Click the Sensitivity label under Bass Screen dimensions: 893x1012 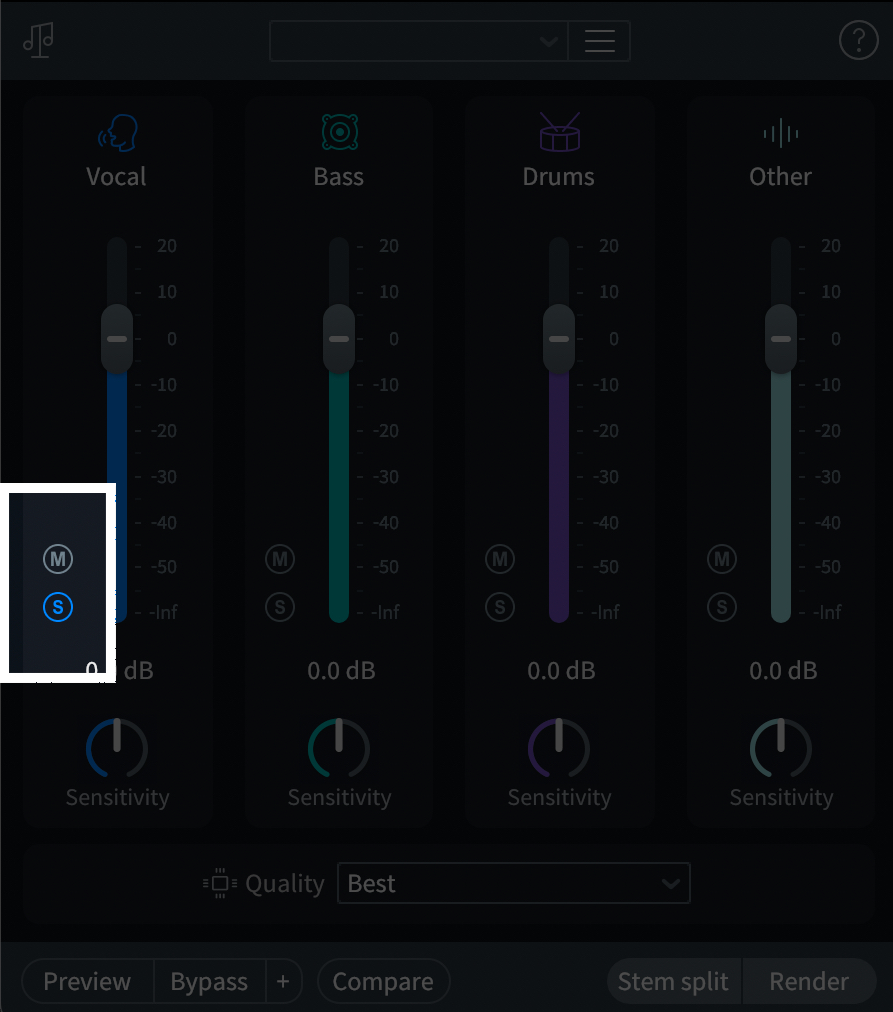339,798
